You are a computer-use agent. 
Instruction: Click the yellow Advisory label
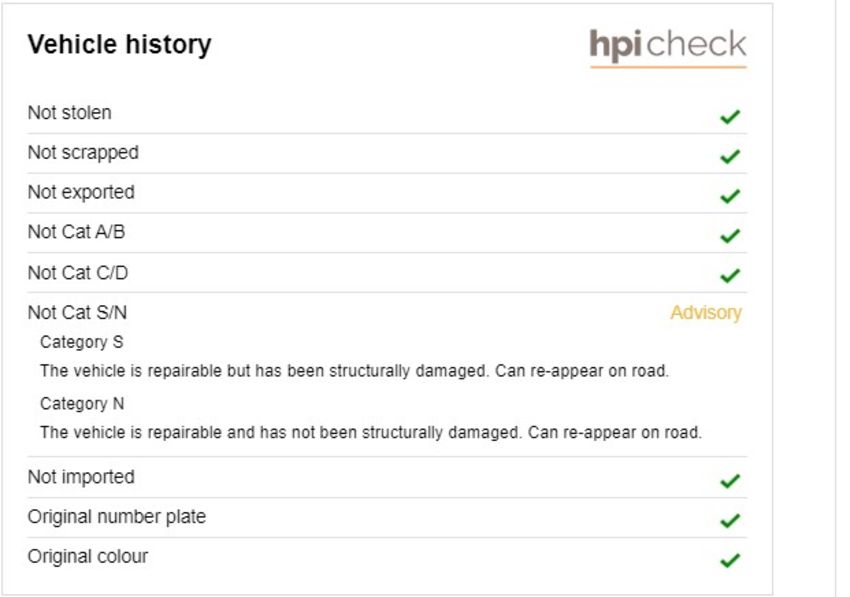(x=706, y=313)
